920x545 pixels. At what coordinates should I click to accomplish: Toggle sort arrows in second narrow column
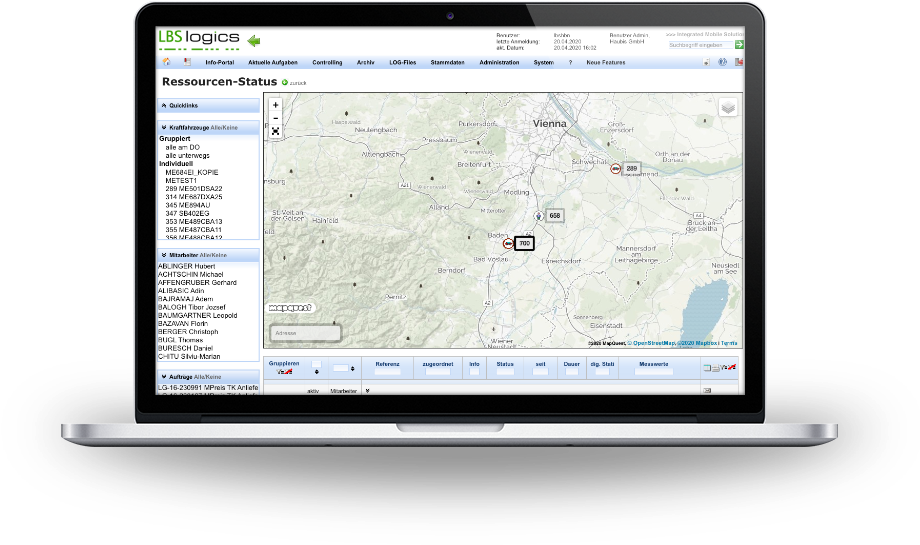[353, 368]
